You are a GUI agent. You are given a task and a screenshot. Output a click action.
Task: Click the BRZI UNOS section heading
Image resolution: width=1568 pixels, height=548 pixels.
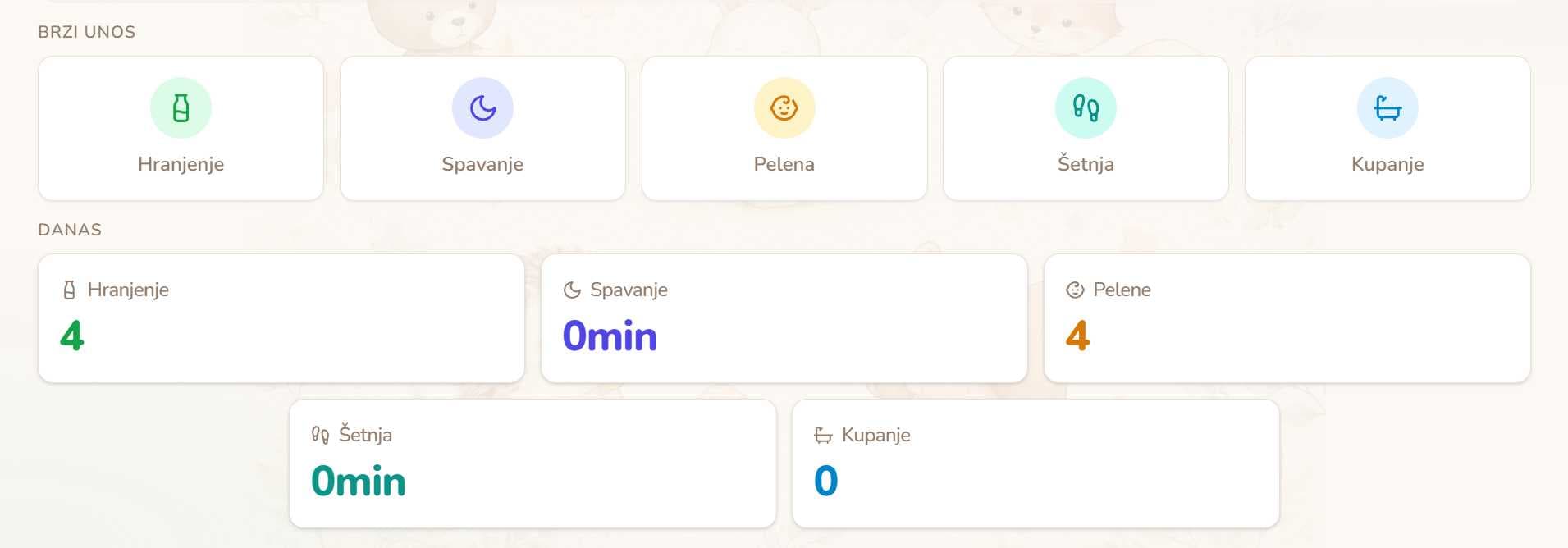[x=86, y=32]
